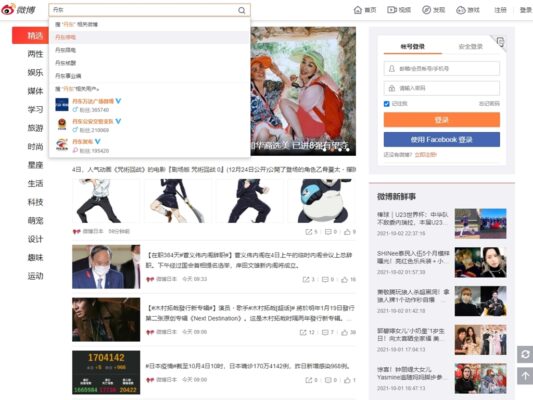This screenshot has width=533, height=400.
Task: Open the masked man in suit thumbnail
Action: pyautogui.click(x=106, y=267)
